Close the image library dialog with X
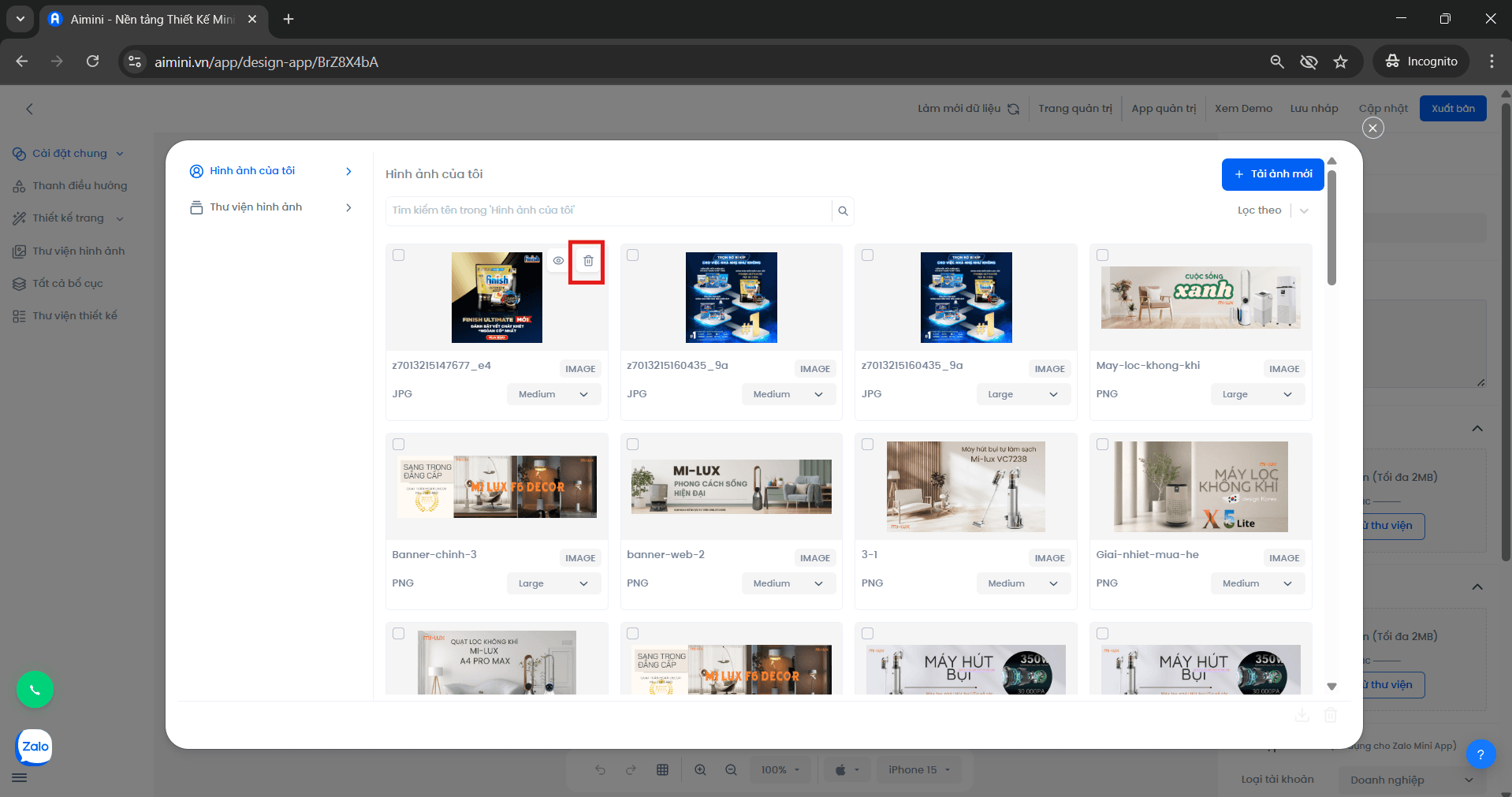 coord(1372,128)
